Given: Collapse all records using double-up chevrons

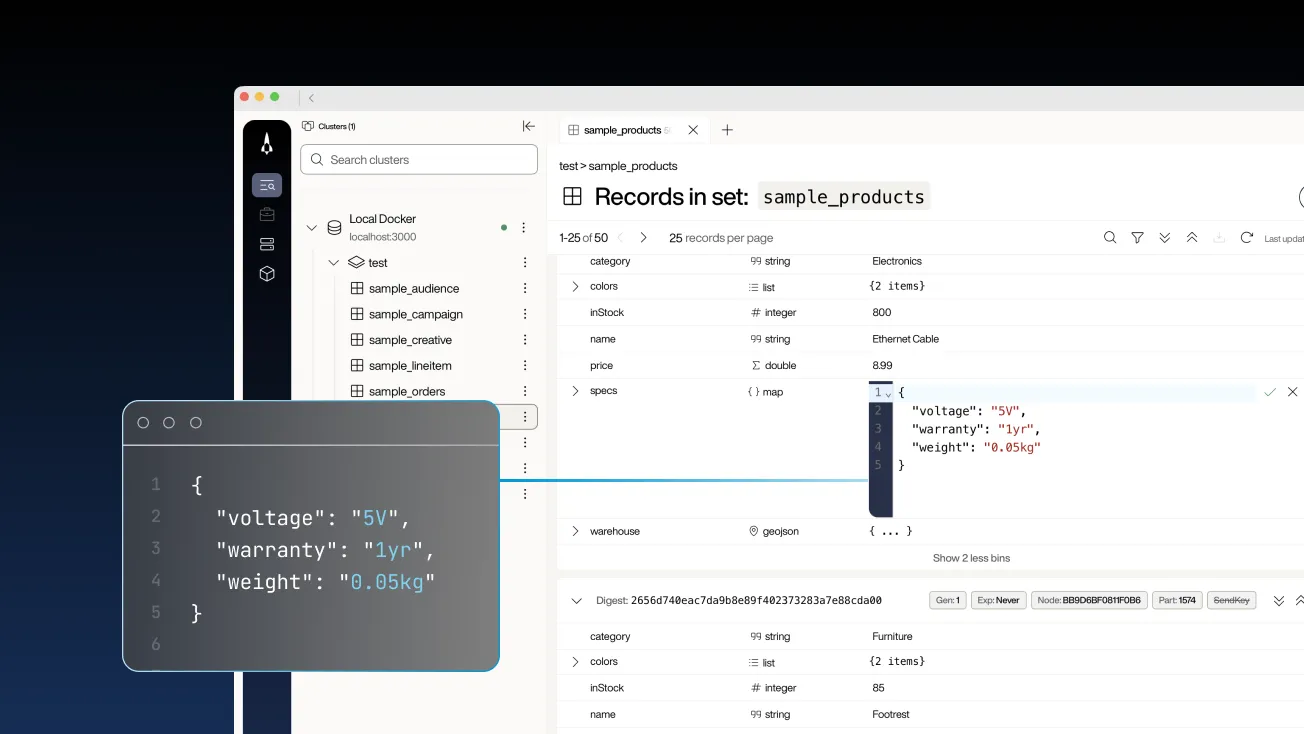Looking at the screenshot, I should pos(1191,237).
